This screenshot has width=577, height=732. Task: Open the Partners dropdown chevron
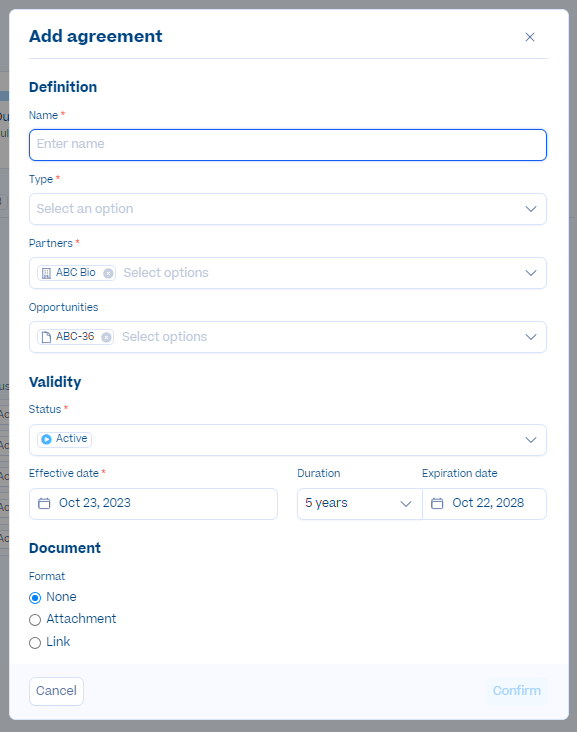pos(531,273)
